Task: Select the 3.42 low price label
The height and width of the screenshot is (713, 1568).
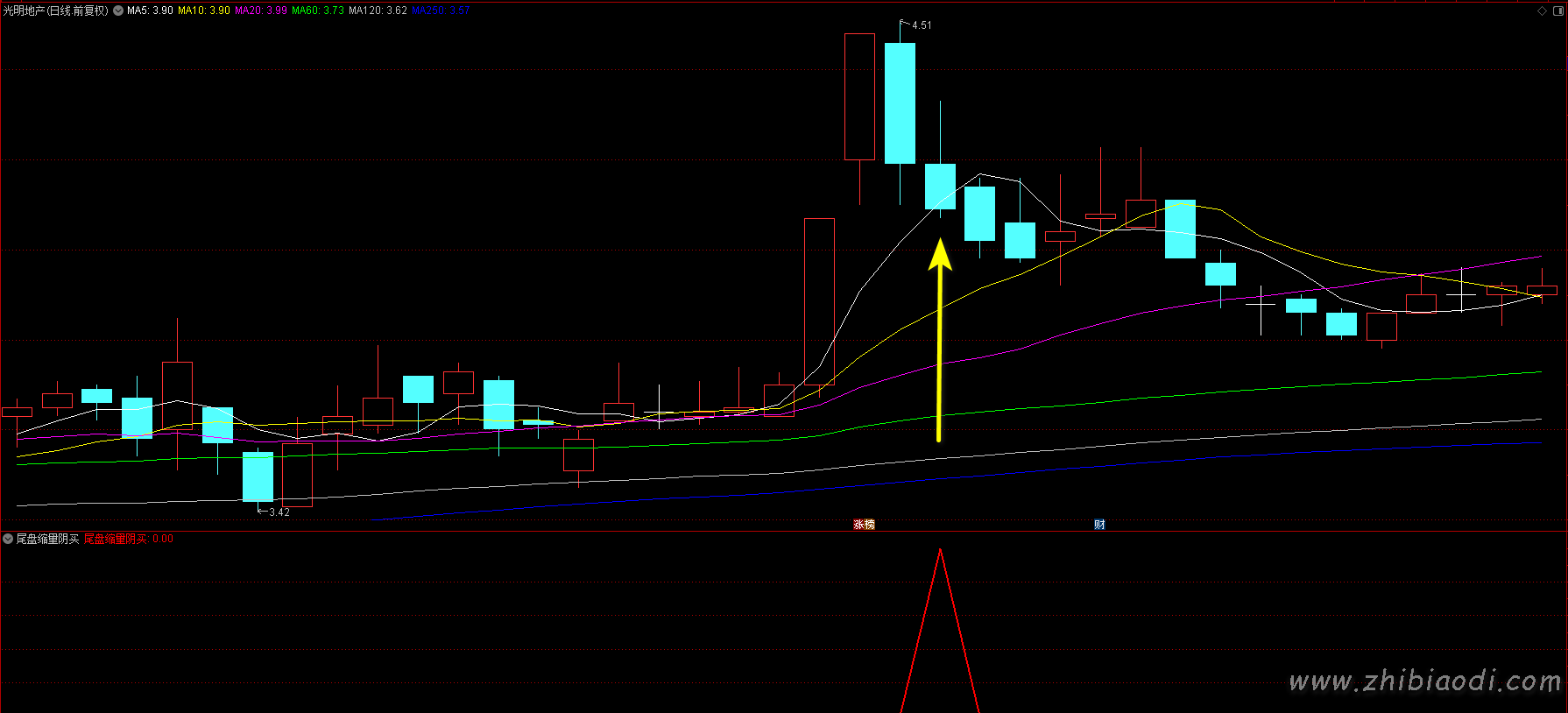Action: point(279,512)
